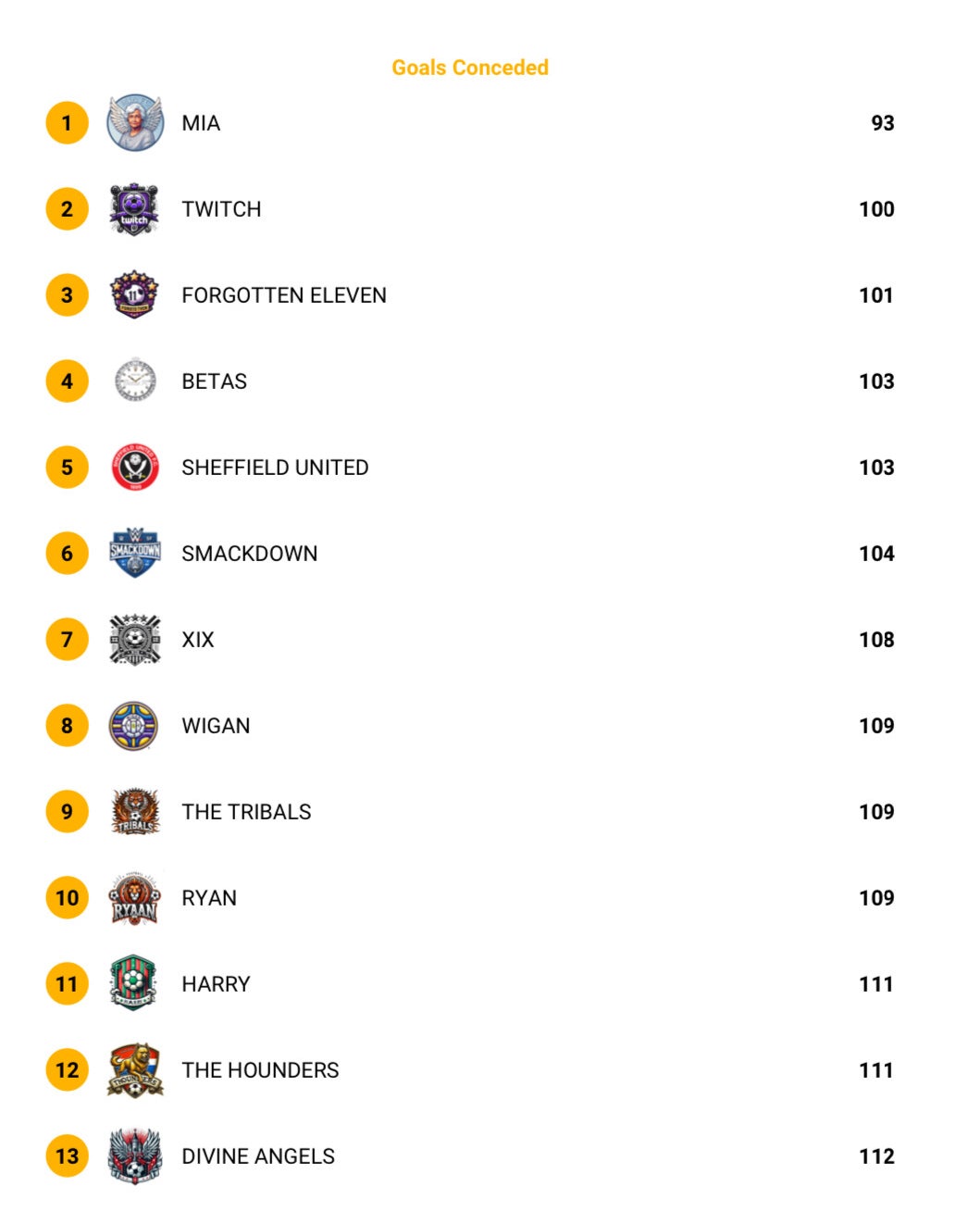The width and height of the screenshot is (980, 1224).
Task: Click the XIX black-and-white football crest
Action: click(134, 639)
